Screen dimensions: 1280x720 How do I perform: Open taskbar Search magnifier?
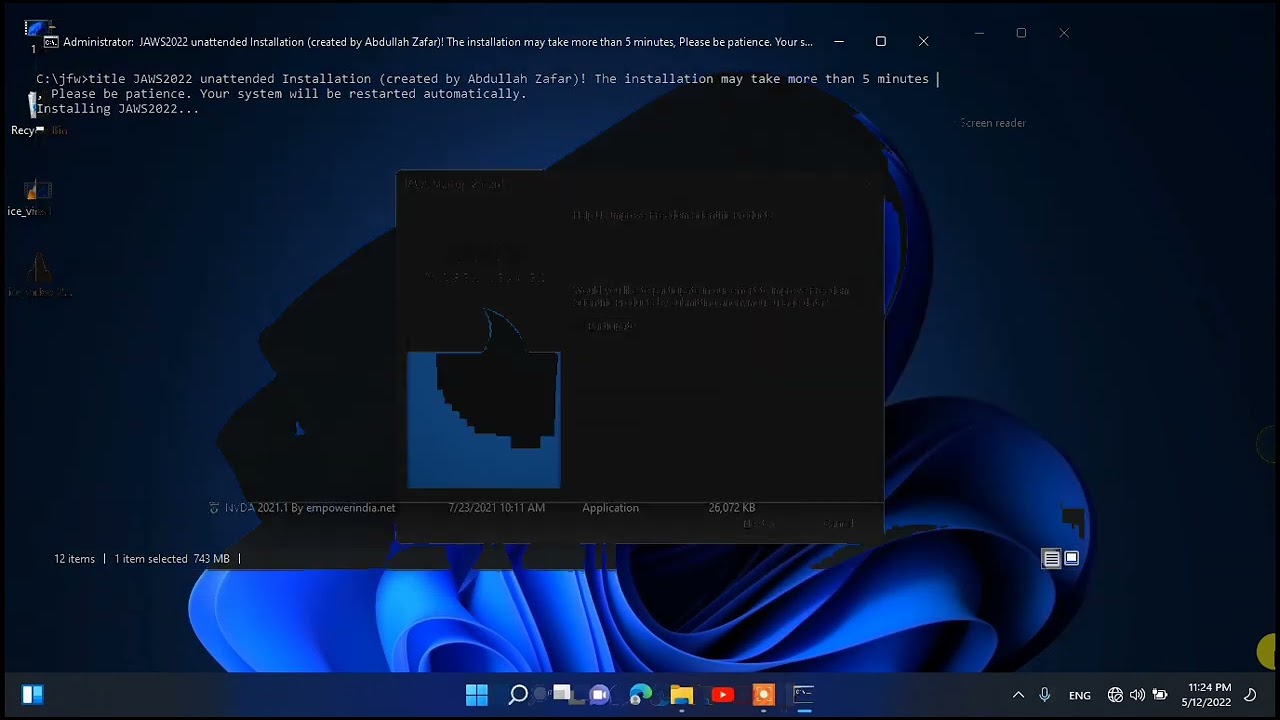coord(518,694)
